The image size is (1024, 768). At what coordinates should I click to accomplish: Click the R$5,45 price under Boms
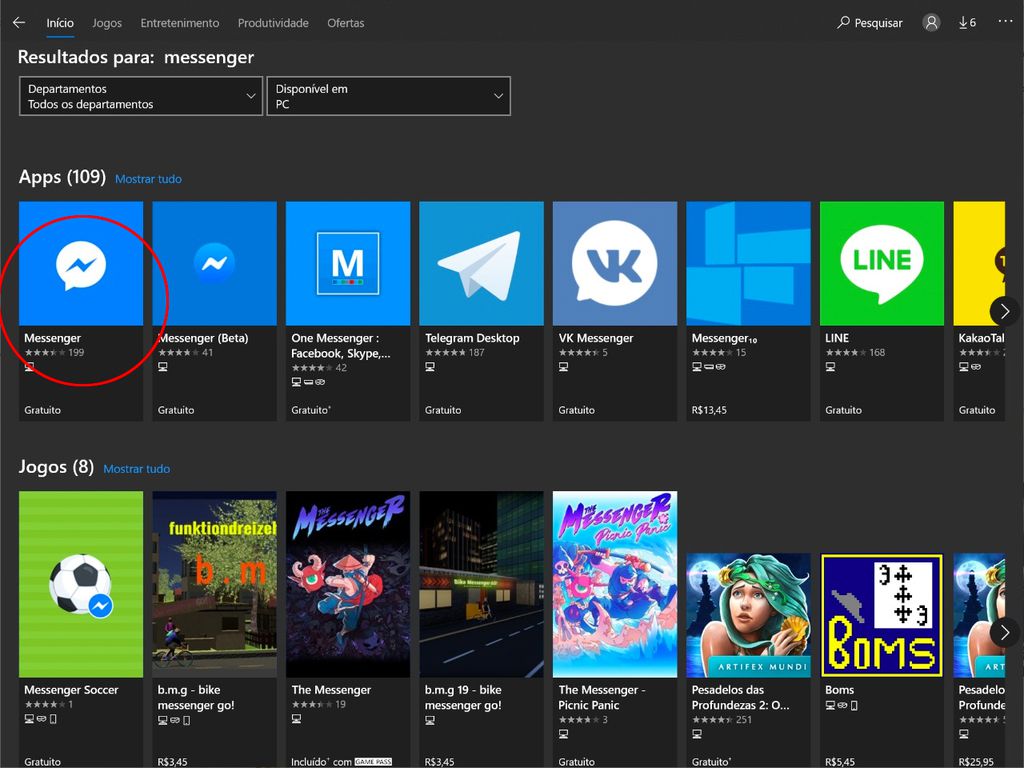click(840, 761)
